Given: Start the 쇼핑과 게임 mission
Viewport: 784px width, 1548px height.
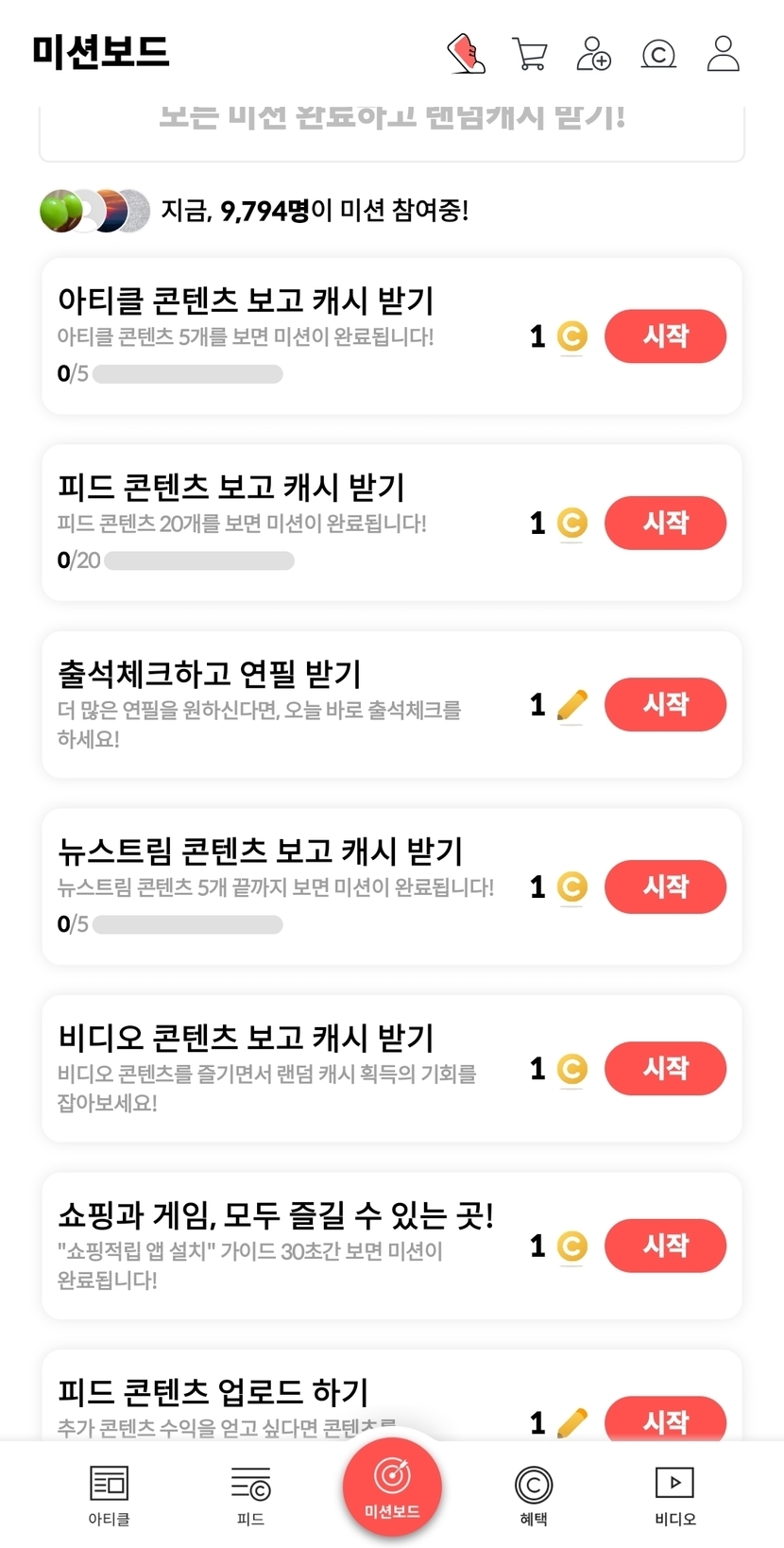Looking at the screenshot, I should click(665, 1246).
